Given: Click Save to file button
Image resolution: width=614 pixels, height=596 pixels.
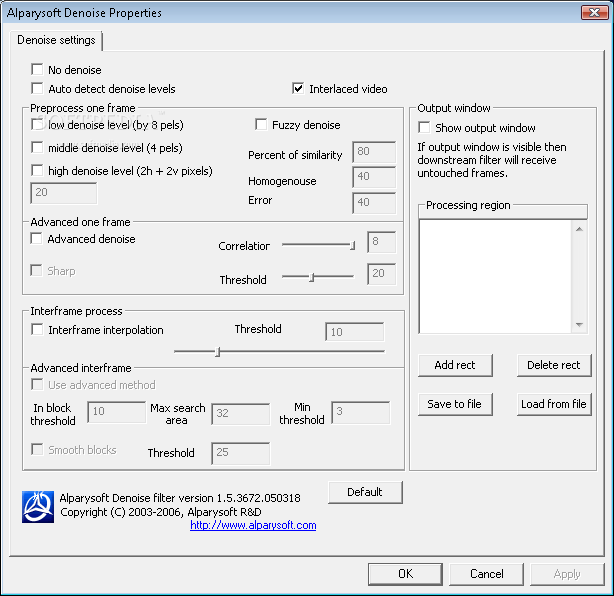Looking at the screenshot, I should [455, 404].
